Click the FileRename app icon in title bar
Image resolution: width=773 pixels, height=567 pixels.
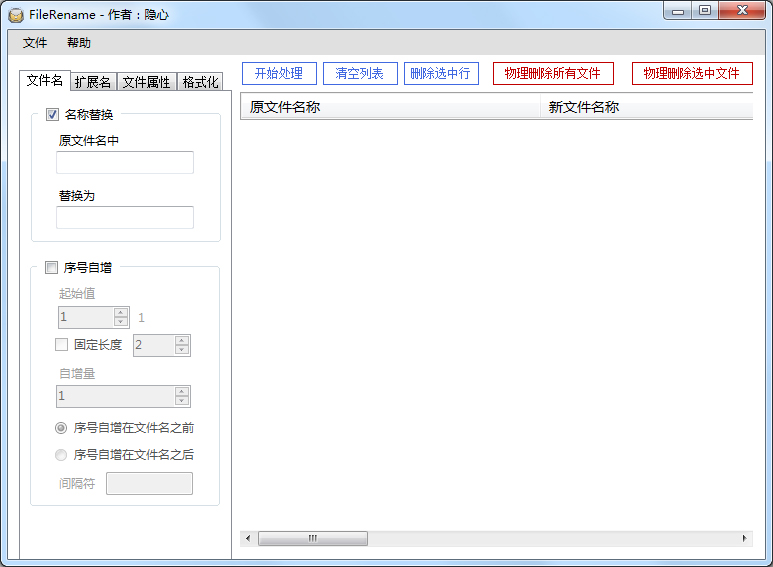tap(16, 15)
